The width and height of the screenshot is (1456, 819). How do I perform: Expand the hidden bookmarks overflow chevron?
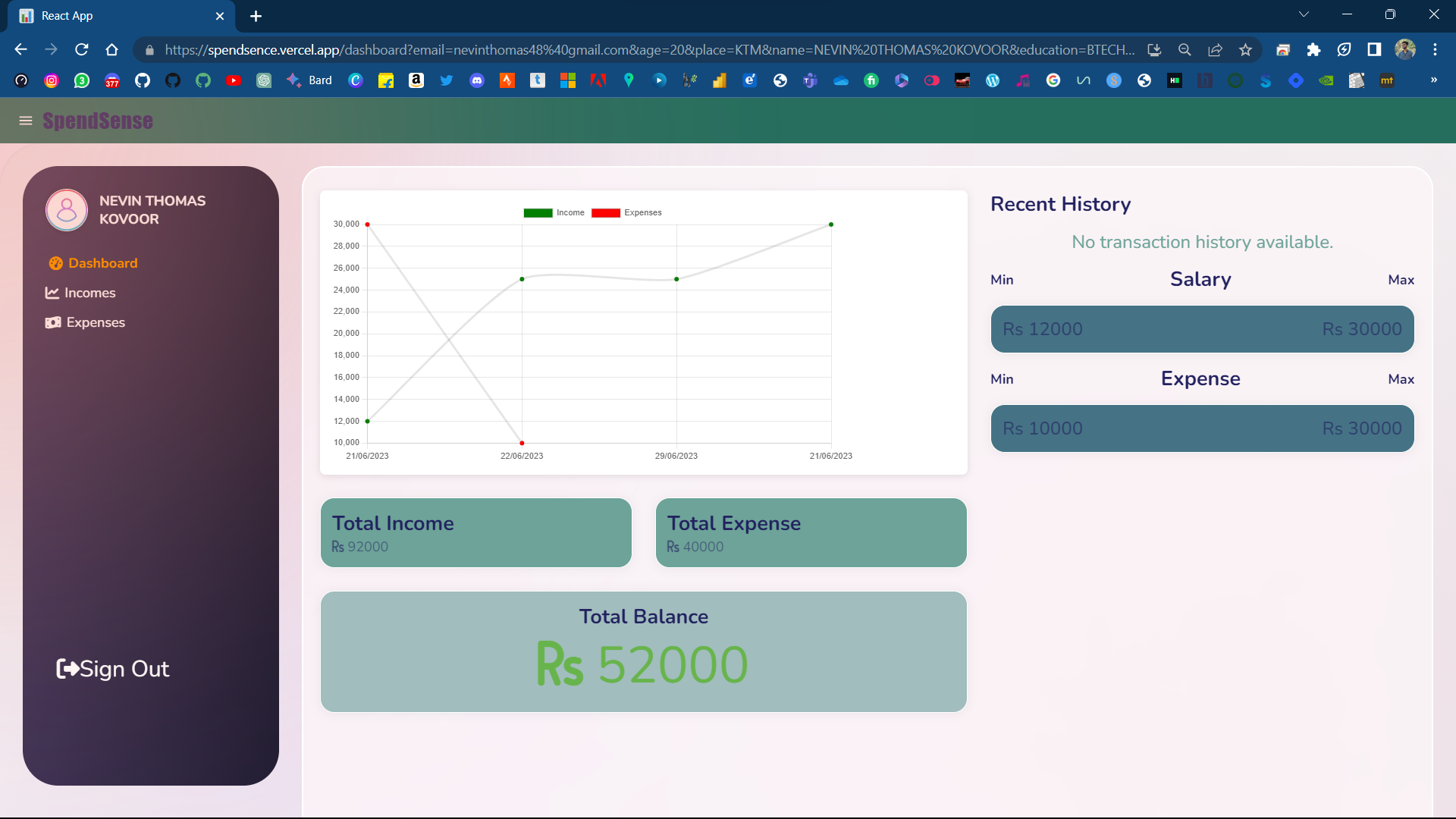(x=1433, y=80)
